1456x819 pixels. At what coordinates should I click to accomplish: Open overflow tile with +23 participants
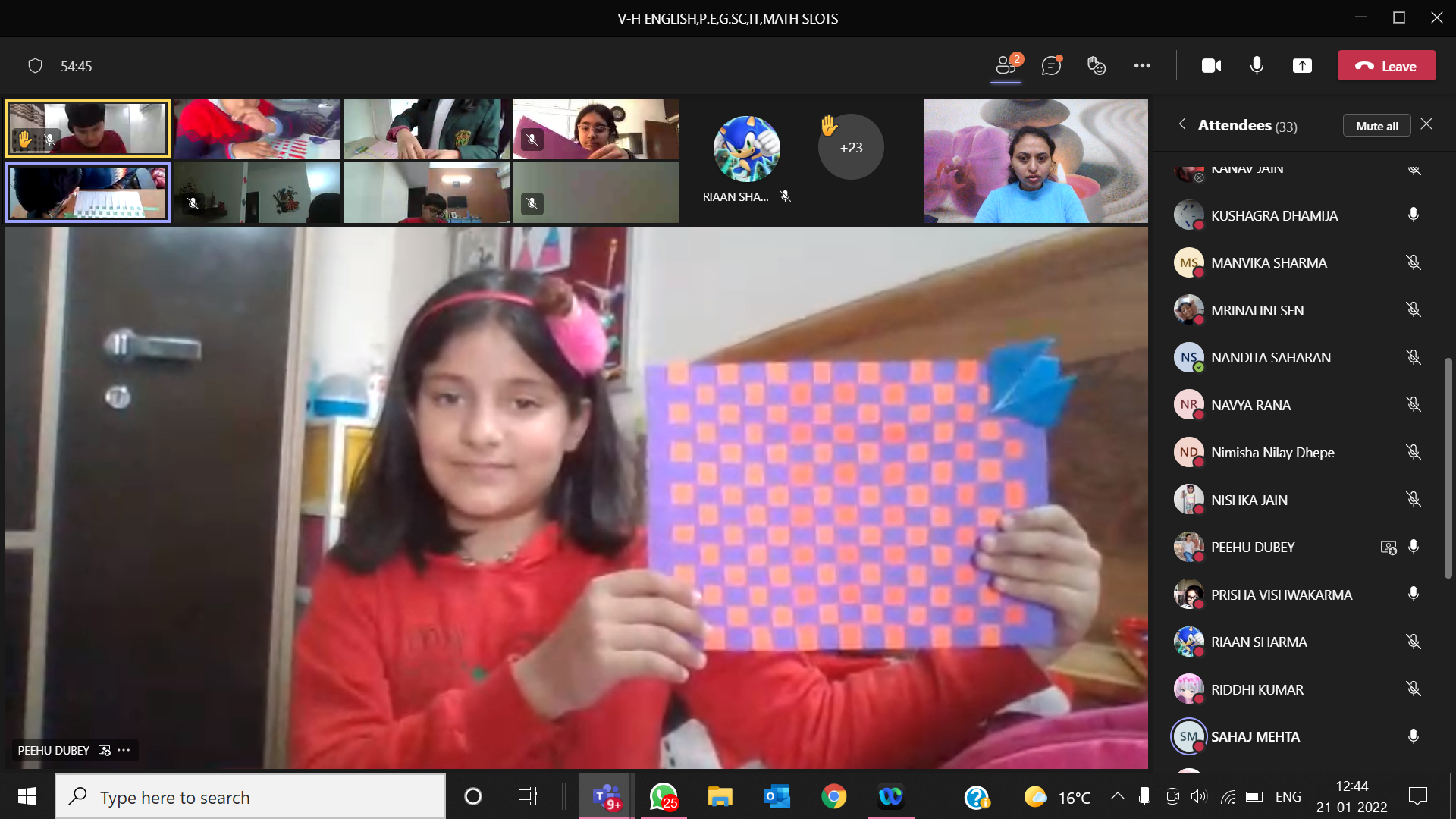tap(851, 147)
